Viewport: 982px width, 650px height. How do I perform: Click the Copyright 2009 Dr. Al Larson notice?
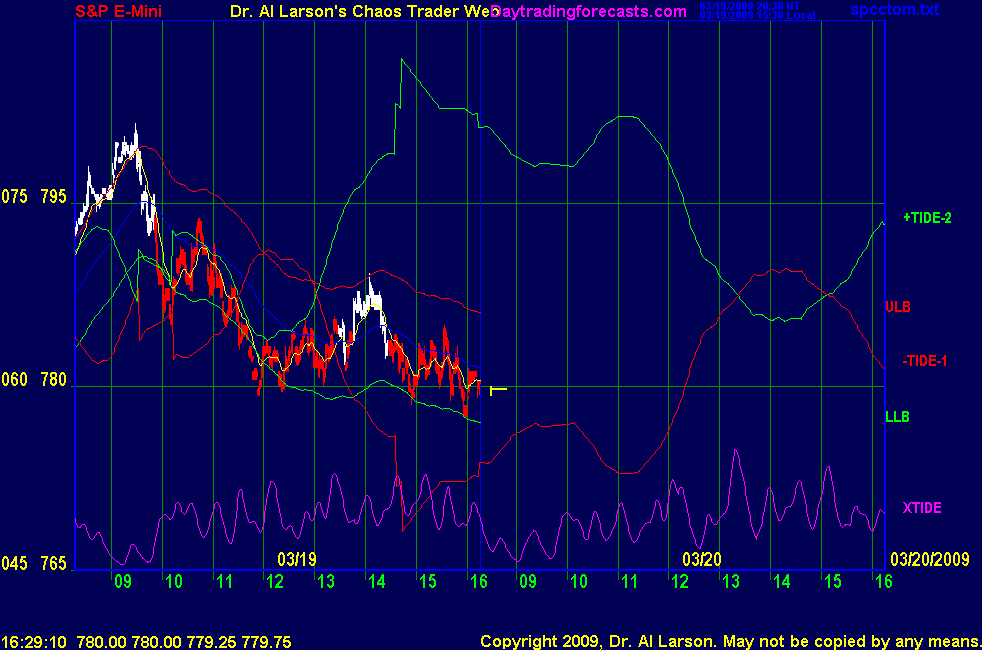tap(728, 641)
